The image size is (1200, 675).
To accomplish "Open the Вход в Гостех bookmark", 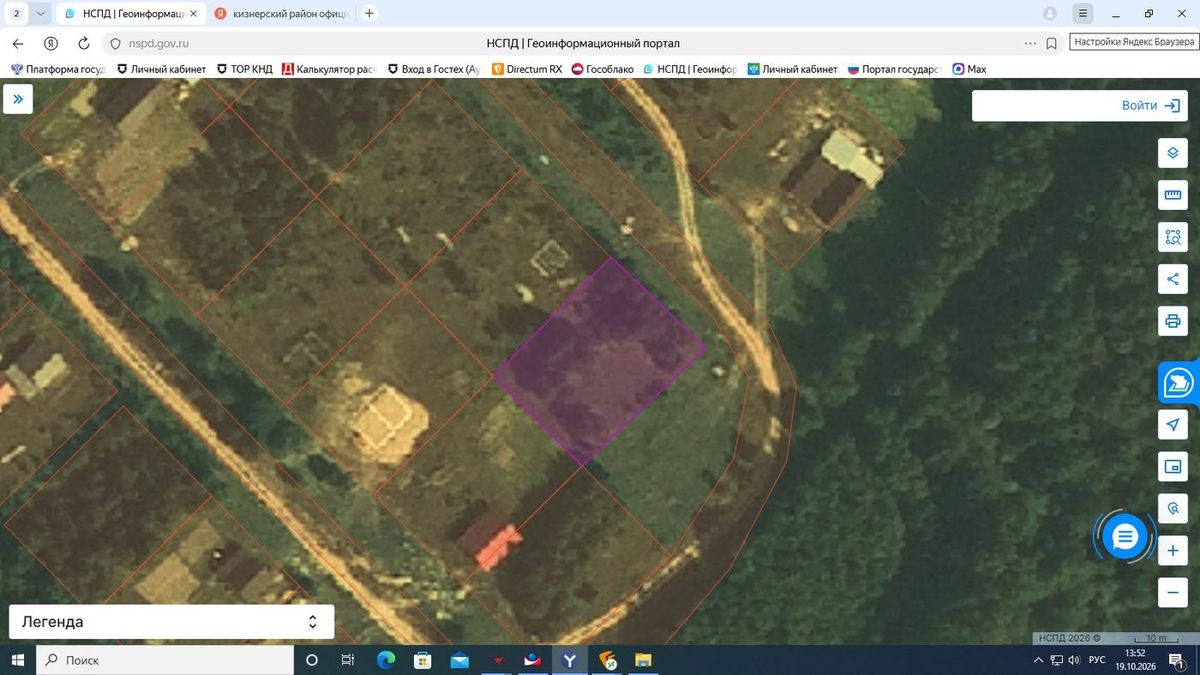I will click(433, 69).
